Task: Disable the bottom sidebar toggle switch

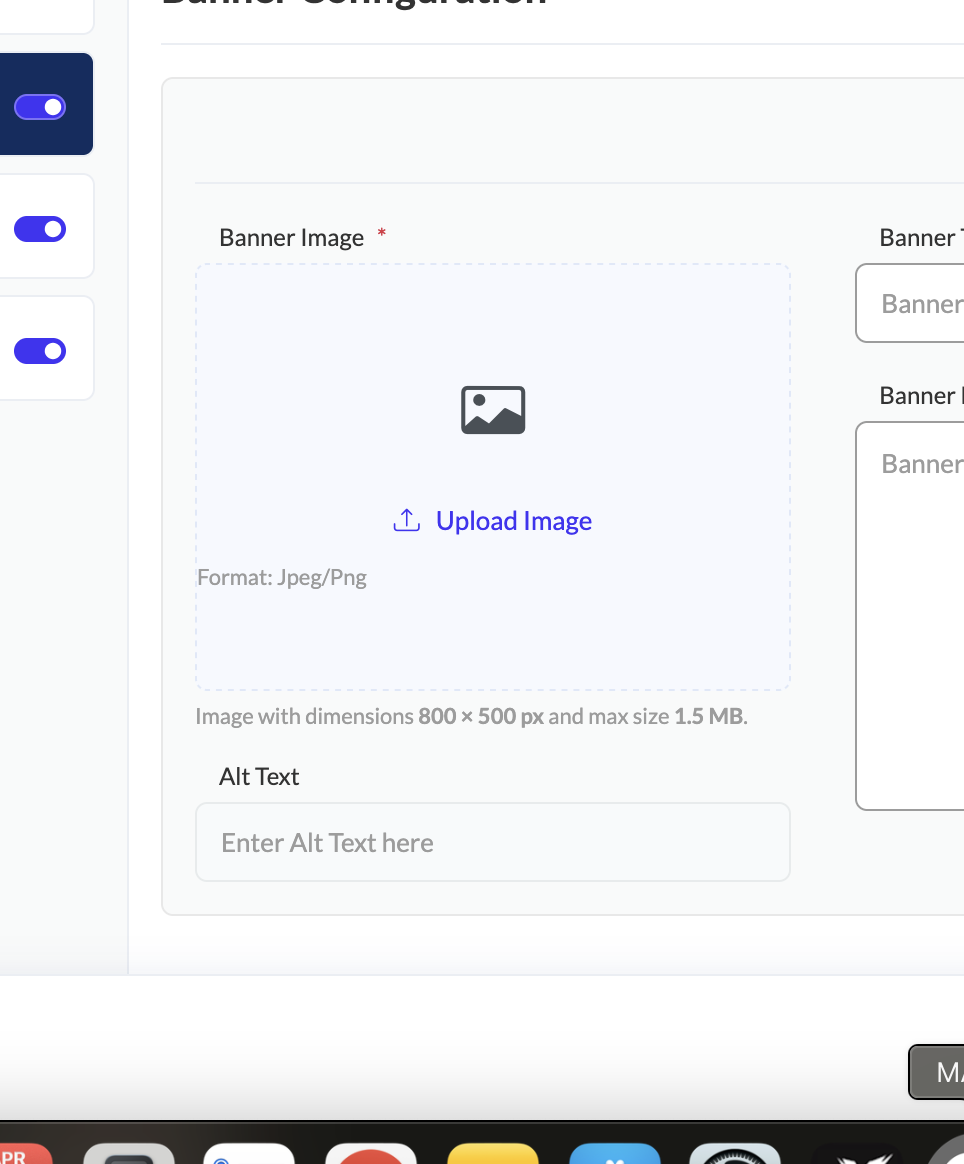Action: pos(40,351)
